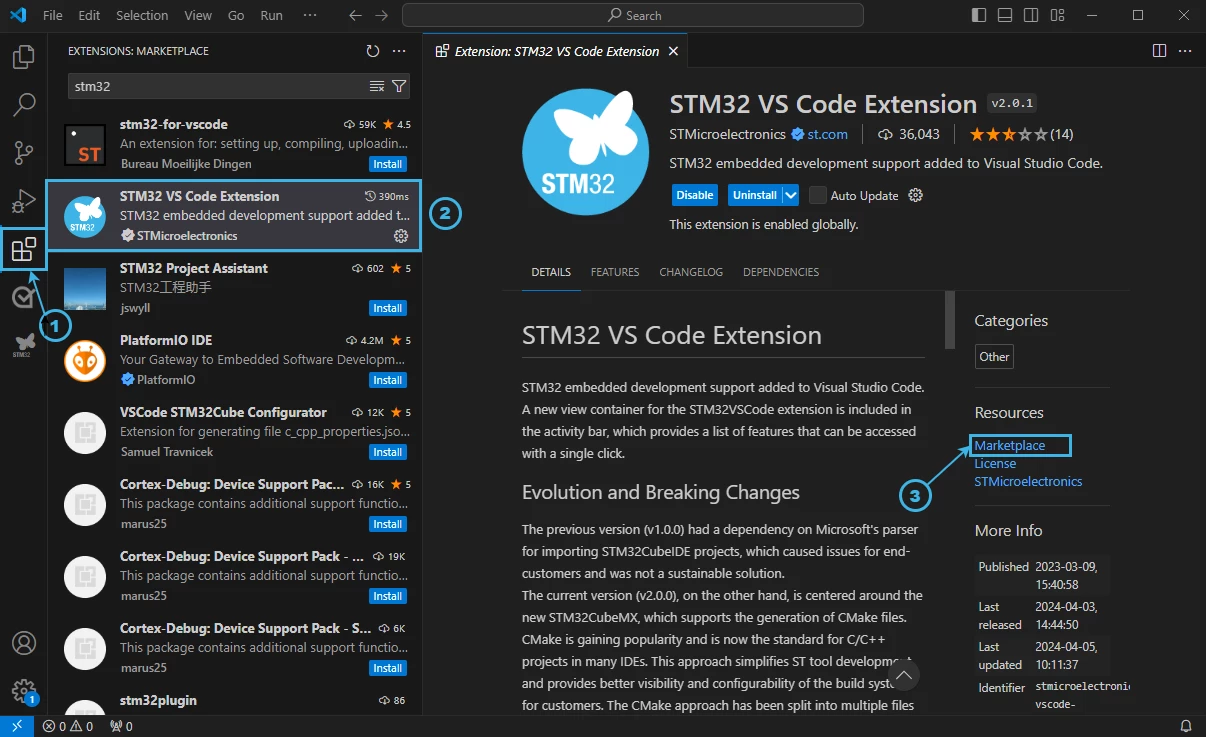
Task: Open the Go menu
Action: coord(236,15)
